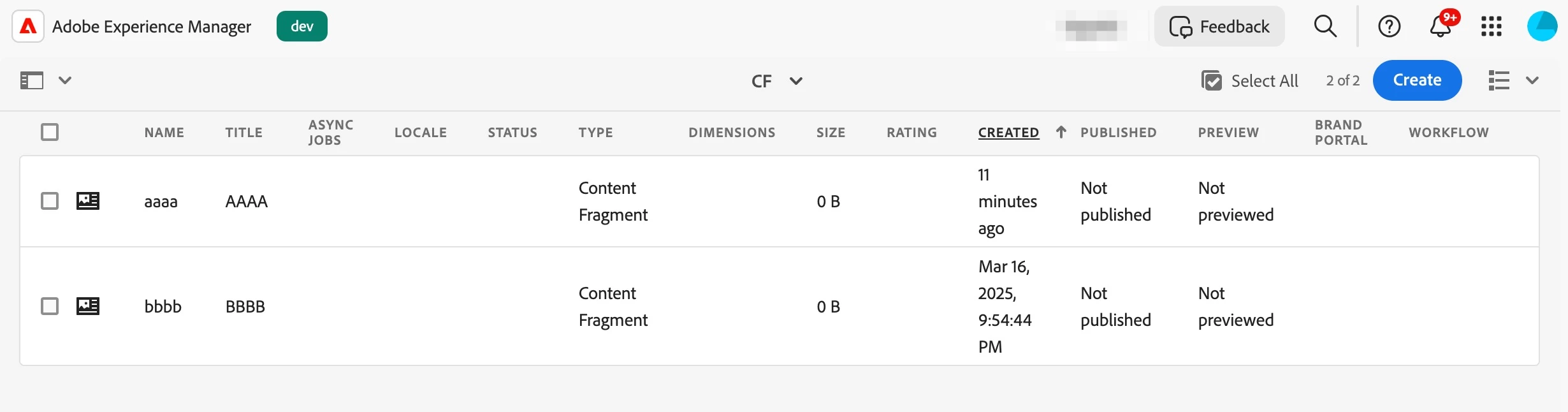Expand the rail selector chevron
The image size is (1568, 412).
(65, 80)
